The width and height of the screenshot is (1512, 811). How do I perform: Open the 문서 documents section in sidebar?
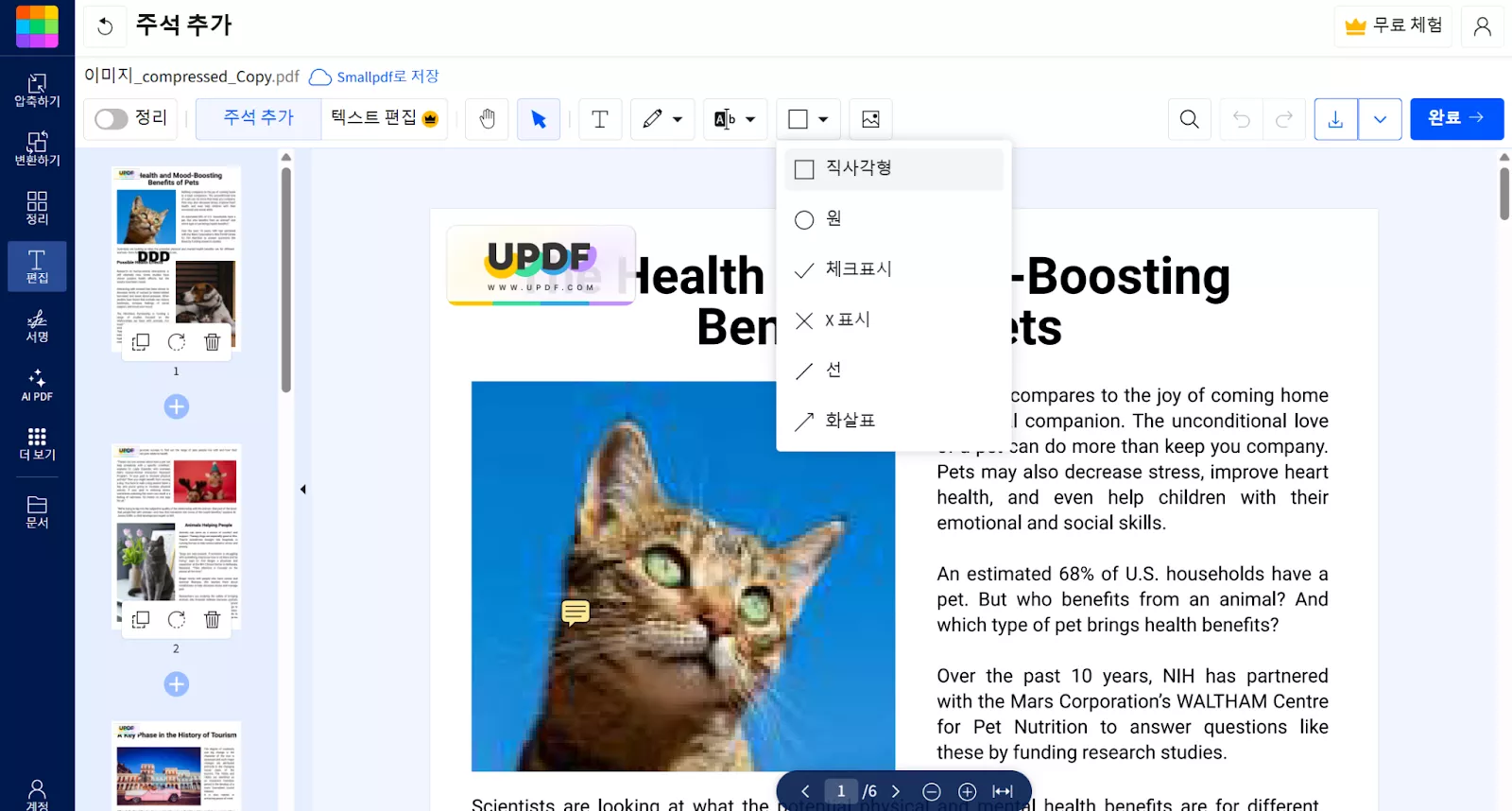click(37, 511)
